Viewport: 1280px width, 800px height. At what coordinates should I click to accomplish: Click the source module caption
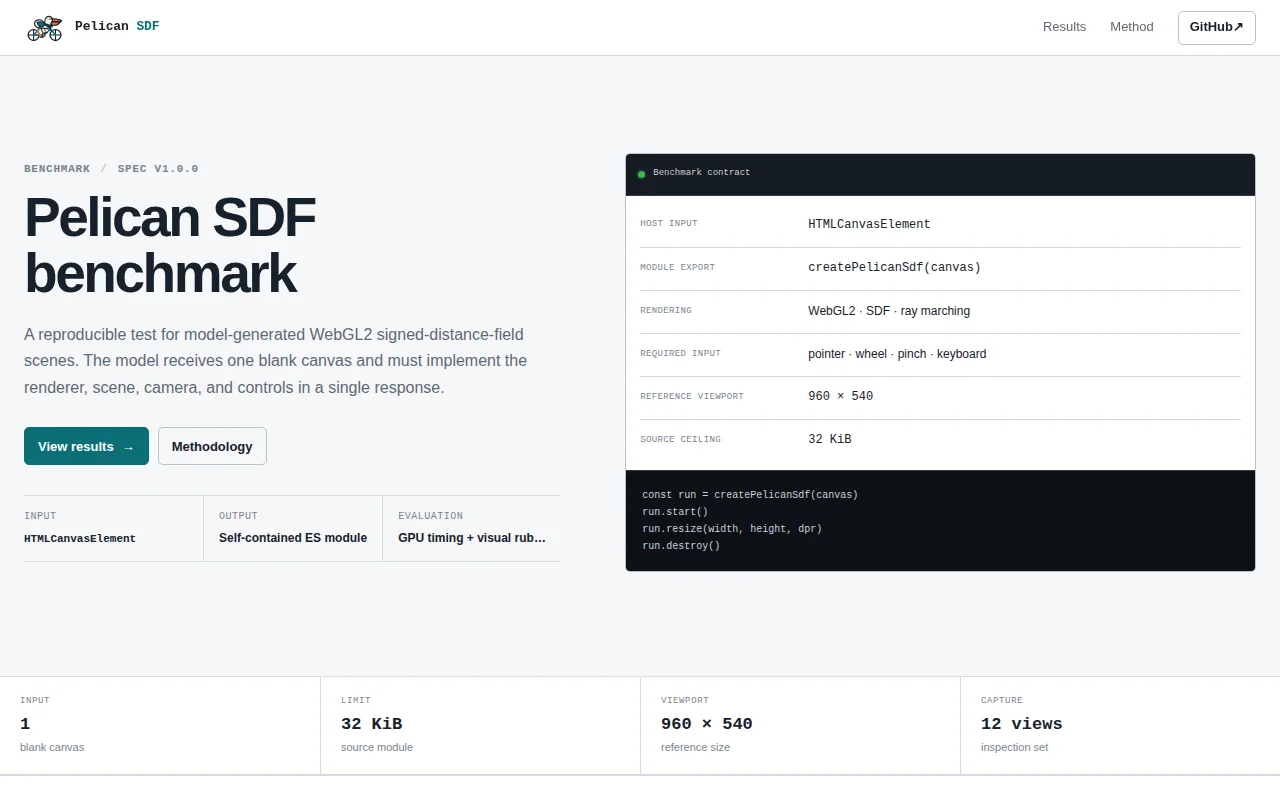pos(377,748)
